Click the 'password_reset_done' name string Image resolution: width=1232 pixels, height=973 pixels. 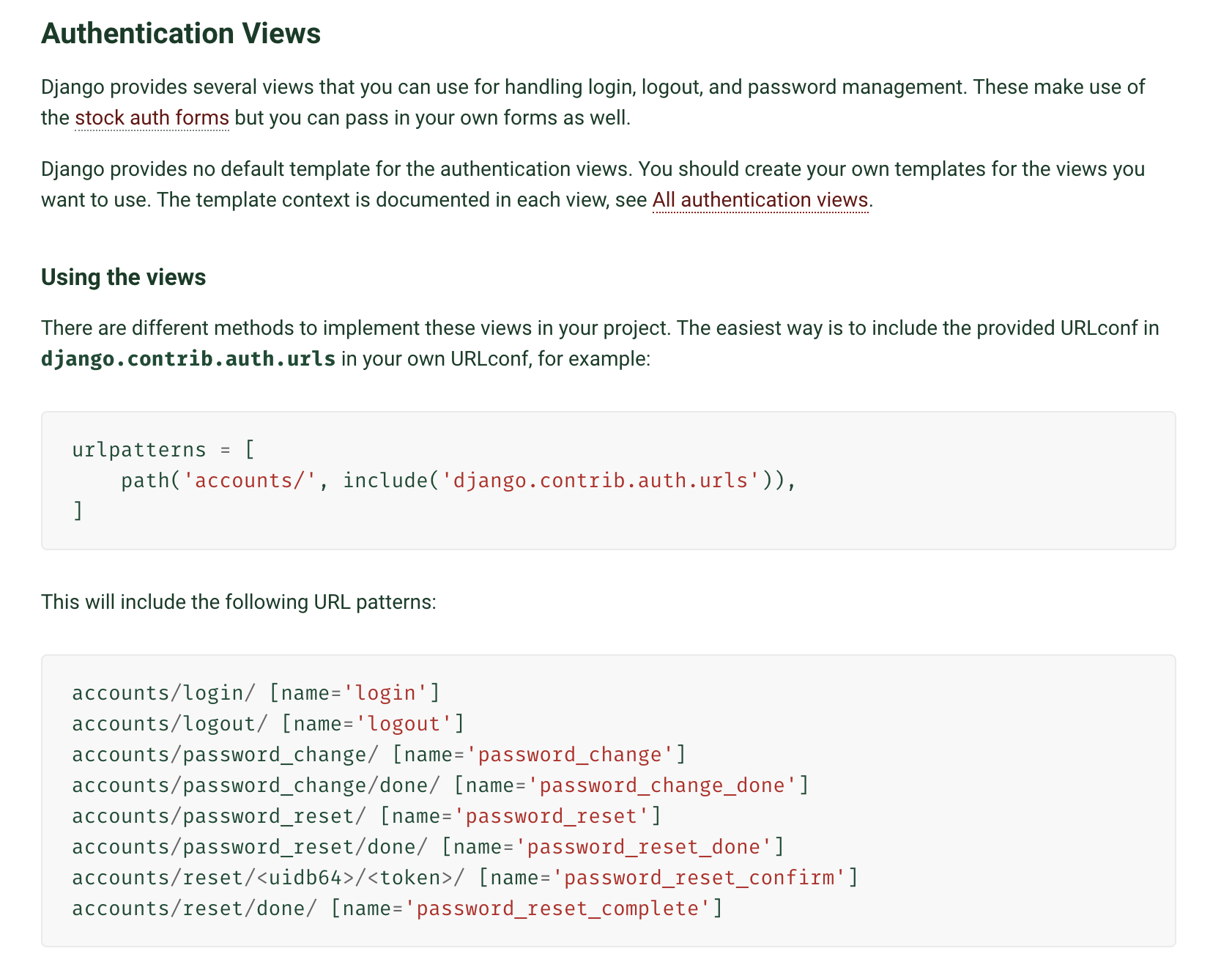[x=643, y=846]
